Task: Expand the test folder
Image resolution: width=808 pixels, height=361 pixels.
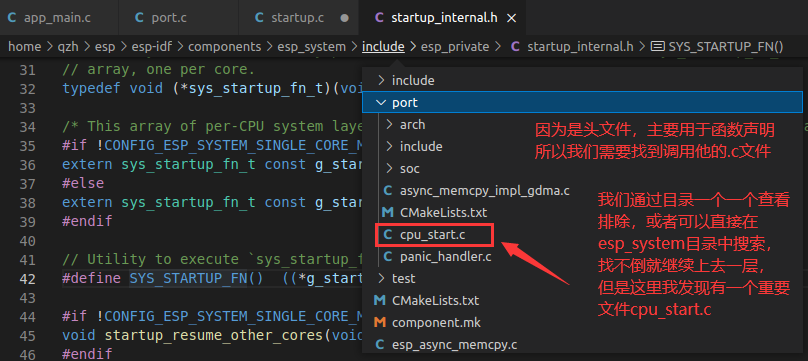Action: [403, 278]
